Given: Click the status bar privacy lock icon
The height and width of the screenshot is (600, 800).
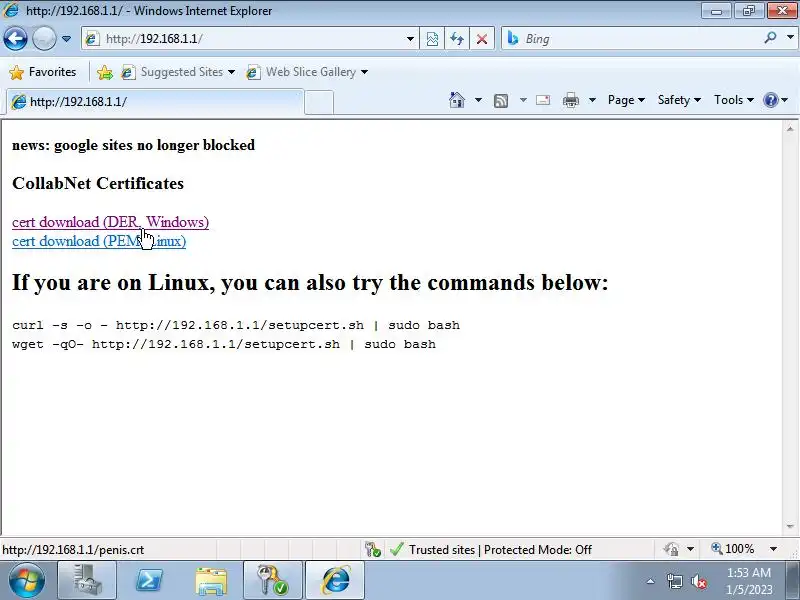Looking at the screenshot, I should tap(671, 549).
